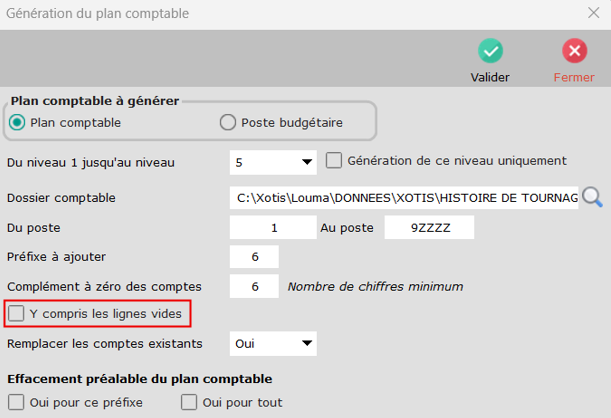Click the green Valider checkmark icon

pos(490,51)
